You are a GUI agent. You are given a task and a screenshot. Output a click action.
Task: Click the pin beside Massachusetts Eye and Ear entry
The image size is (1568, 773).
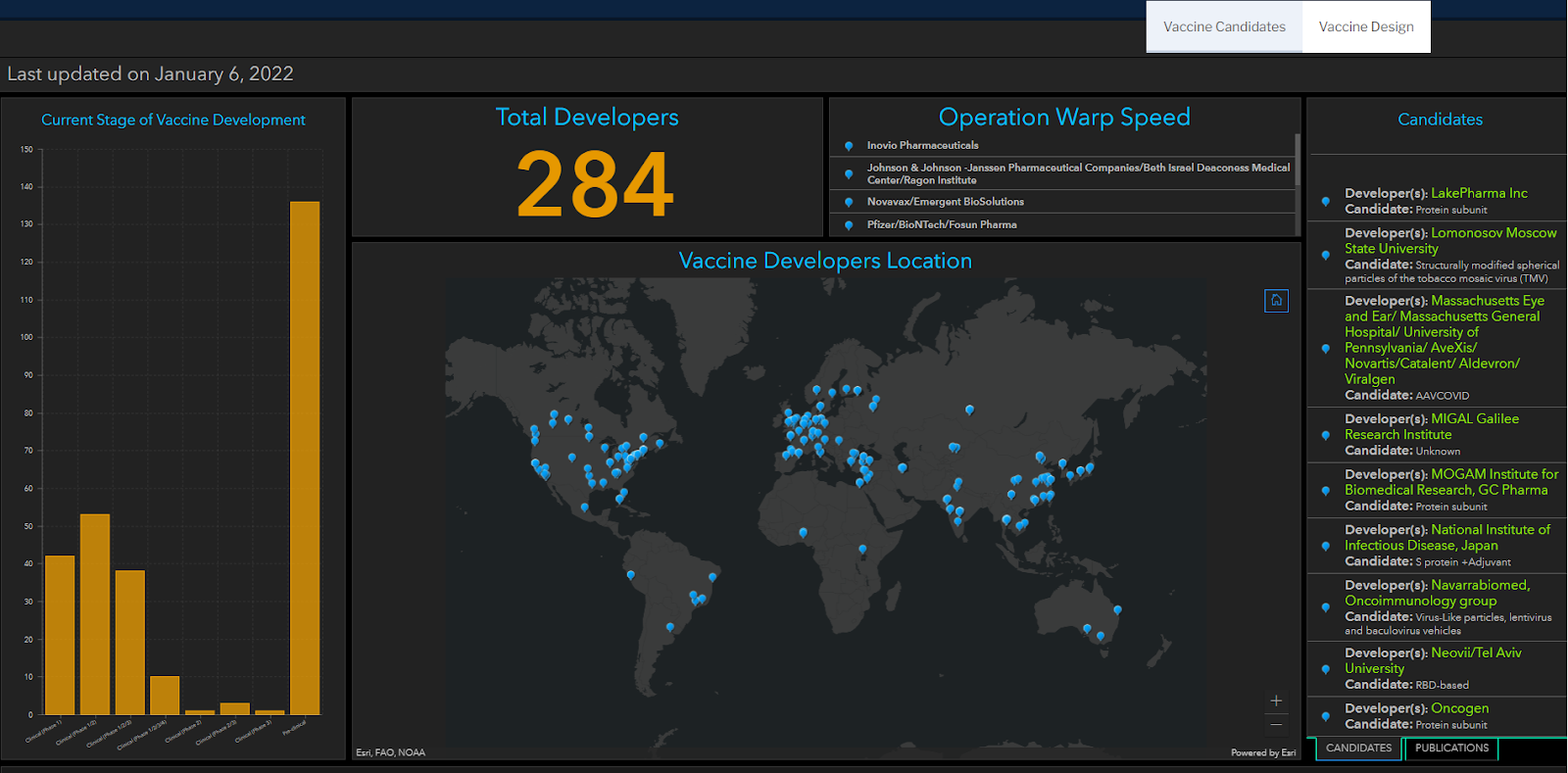pos(1326,349)
